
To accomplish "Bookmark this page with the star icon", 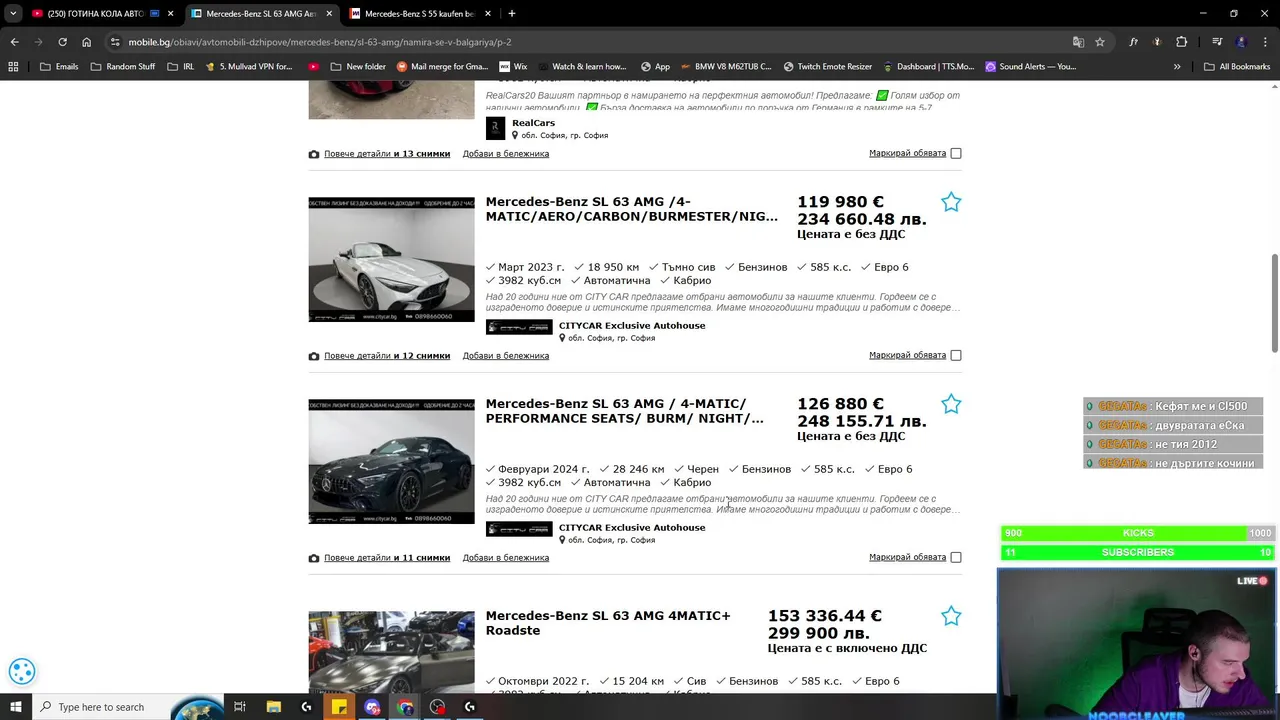I will 1100,42.
